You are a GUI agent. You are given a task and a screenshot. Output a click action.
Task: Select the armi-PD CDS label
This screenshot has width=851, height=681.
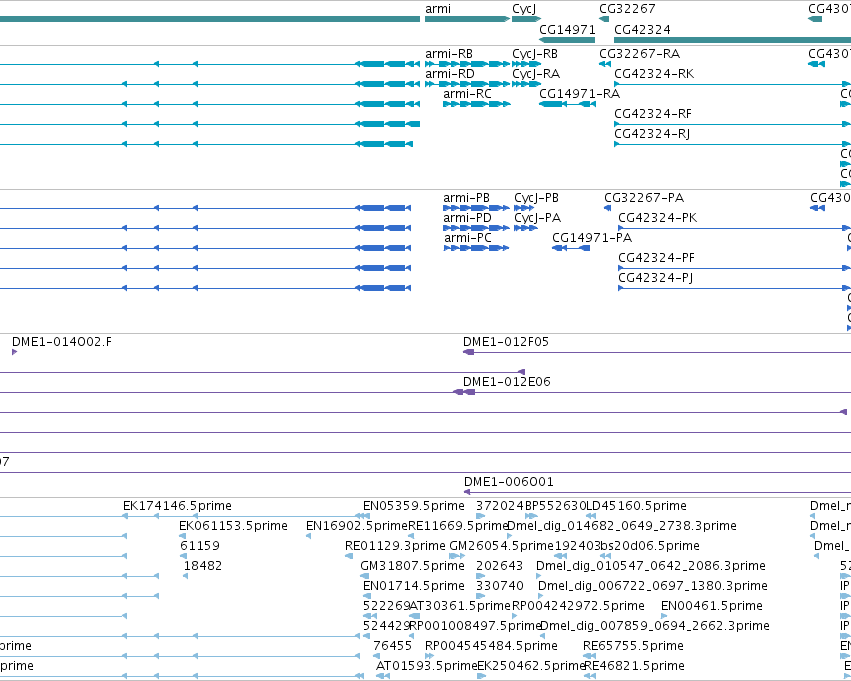pyautogui.click(x=467, y=219)
